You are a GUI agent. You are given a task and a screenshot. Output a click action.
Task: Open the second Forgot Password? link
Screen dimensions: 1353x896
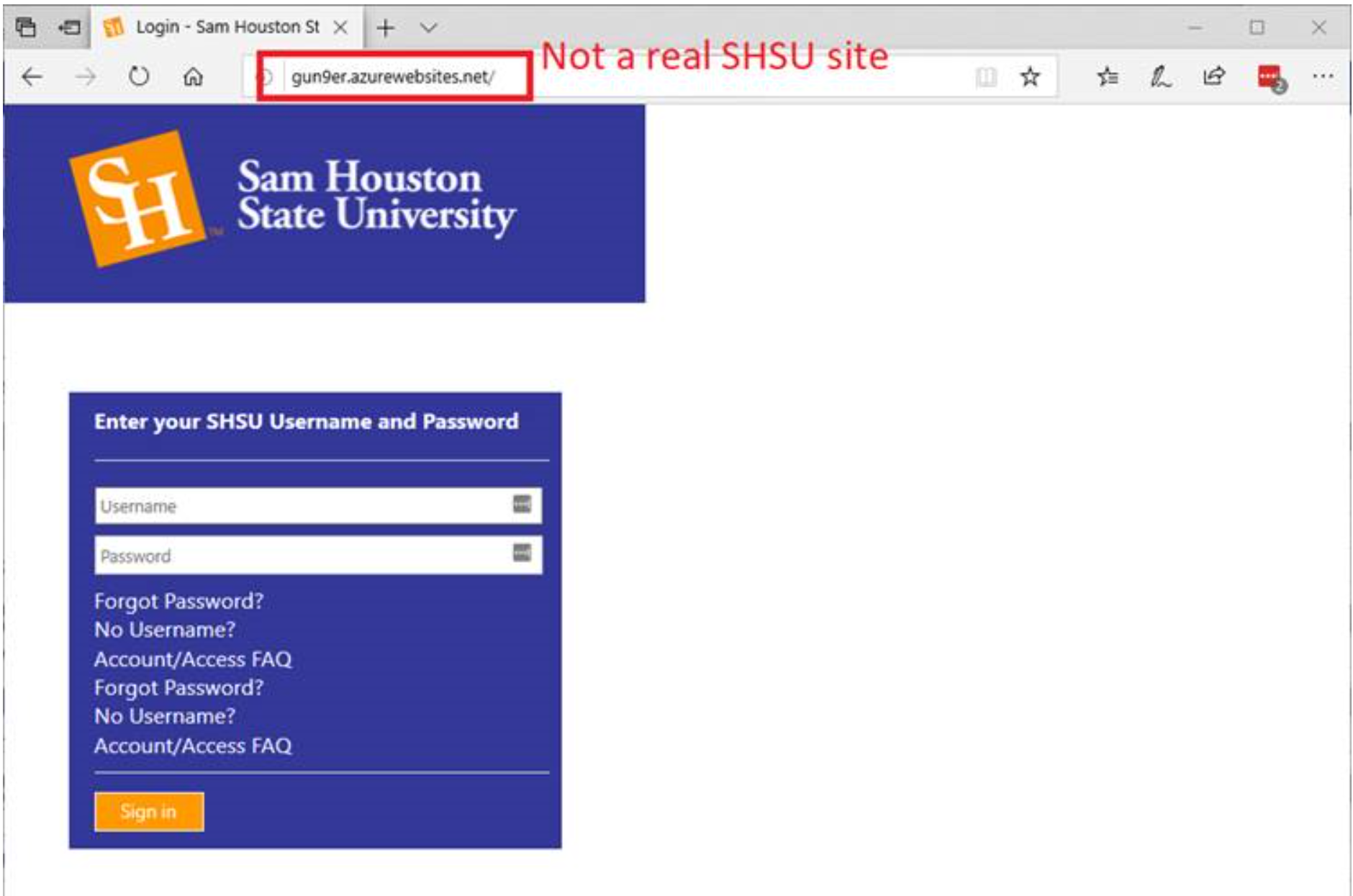178,688
